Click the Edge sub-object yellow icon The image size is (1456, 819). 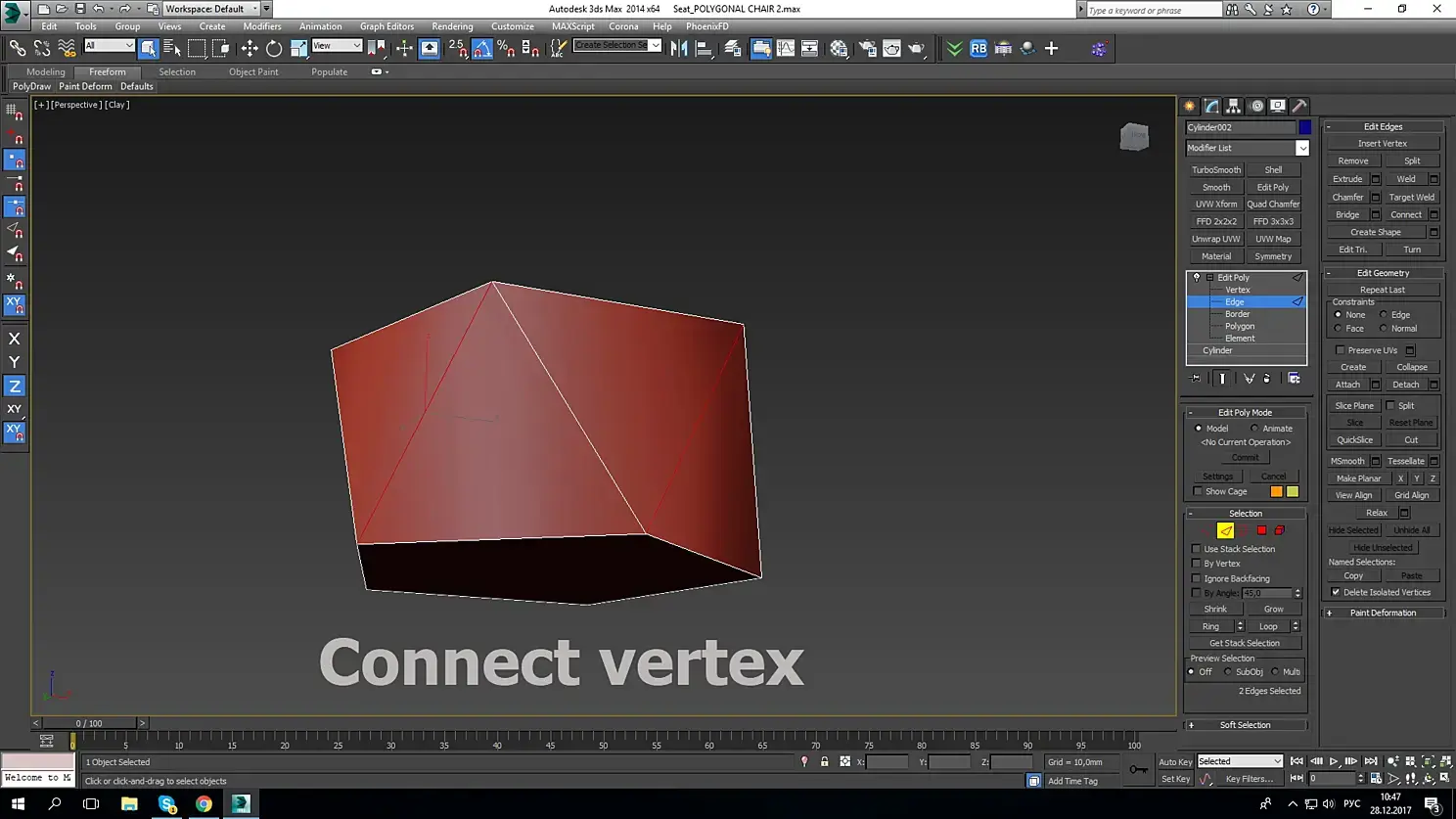(x=1225, y=530)
